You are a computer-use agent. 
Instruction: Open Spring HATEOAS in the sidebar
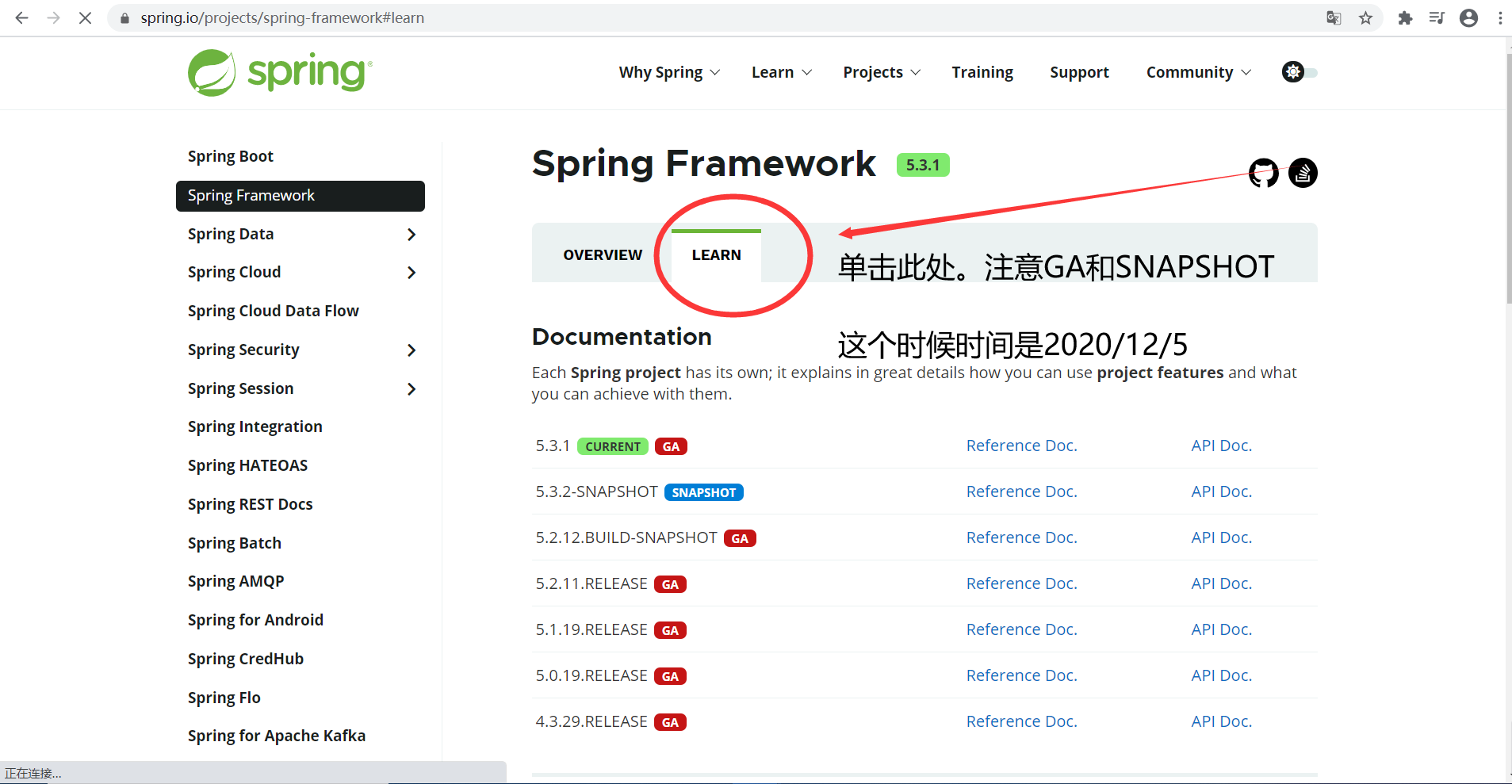click(247, 465)
